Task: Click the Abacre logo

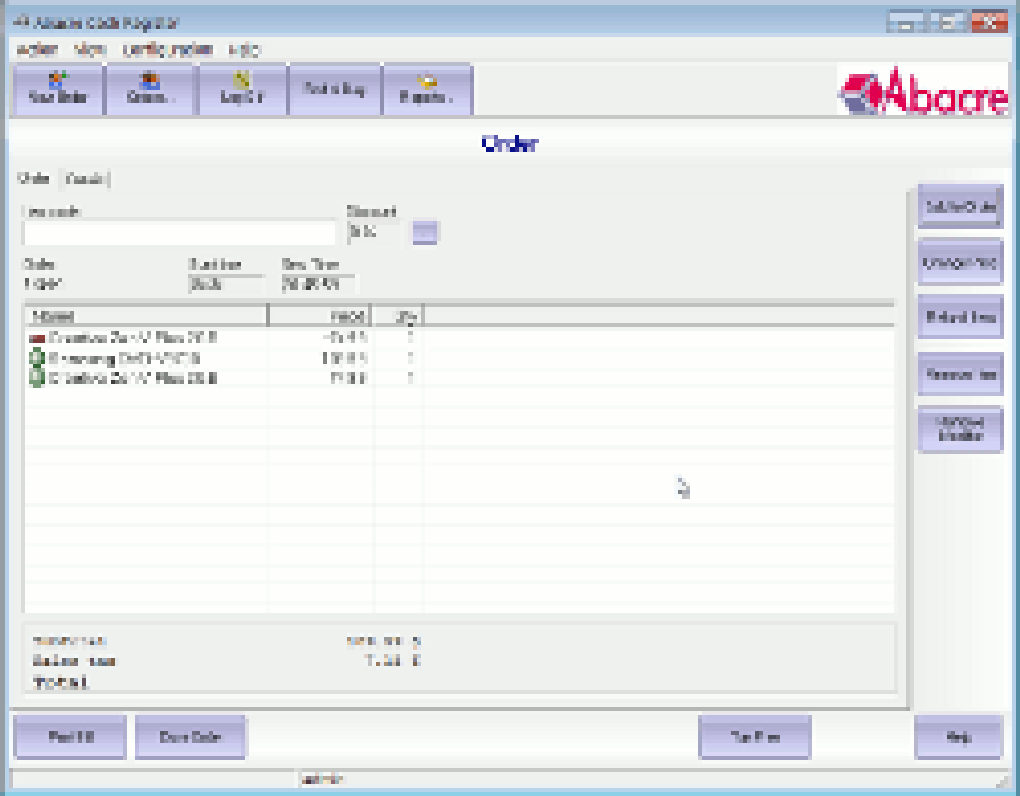Action: 924,91
